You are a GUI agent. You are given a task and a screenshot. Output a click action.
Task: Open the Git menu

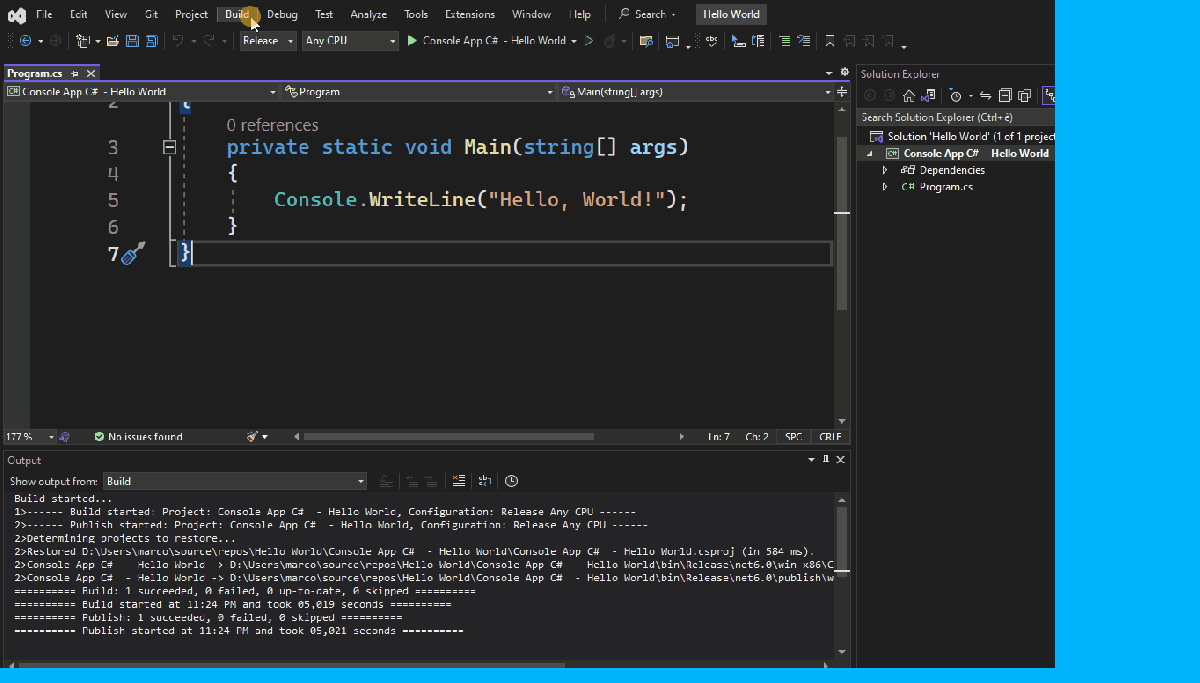pos(151,14)
